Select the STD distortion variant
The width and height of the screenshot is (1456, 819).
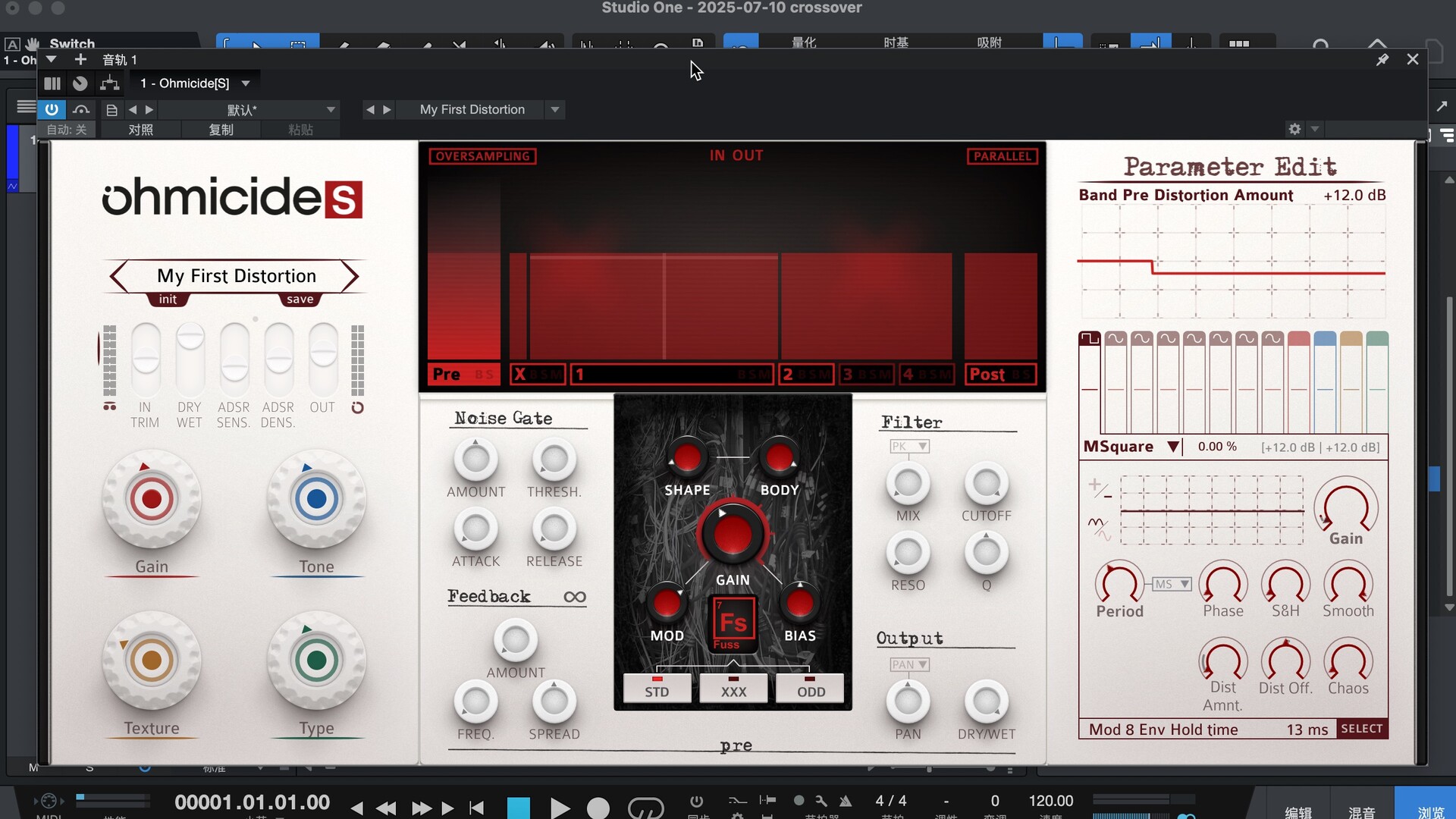657,689
